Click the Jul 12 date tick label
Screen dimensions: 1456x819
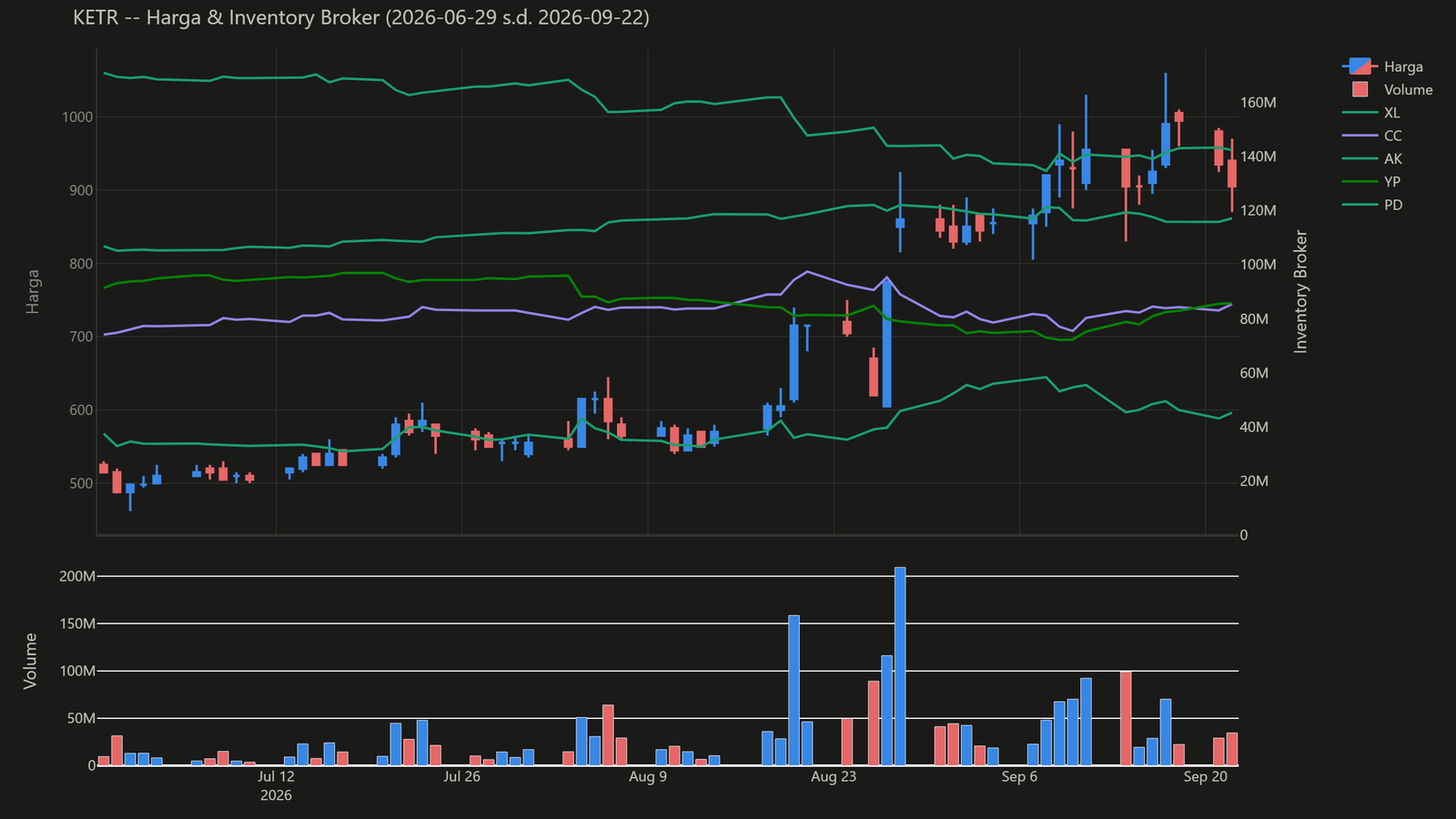(276, 776)
